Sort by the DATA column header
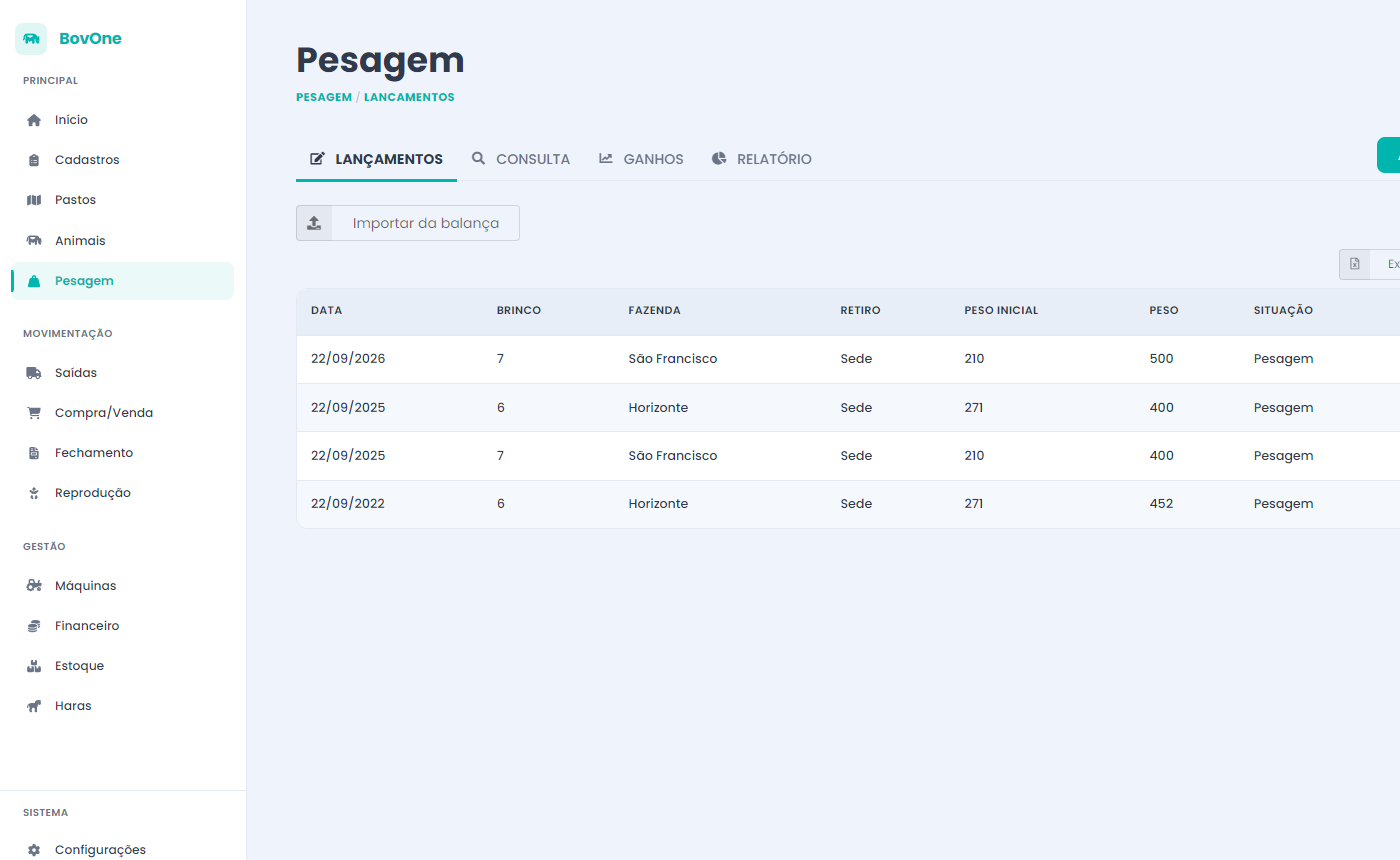The image size is (1400, 860). click(x=326, y=310)
